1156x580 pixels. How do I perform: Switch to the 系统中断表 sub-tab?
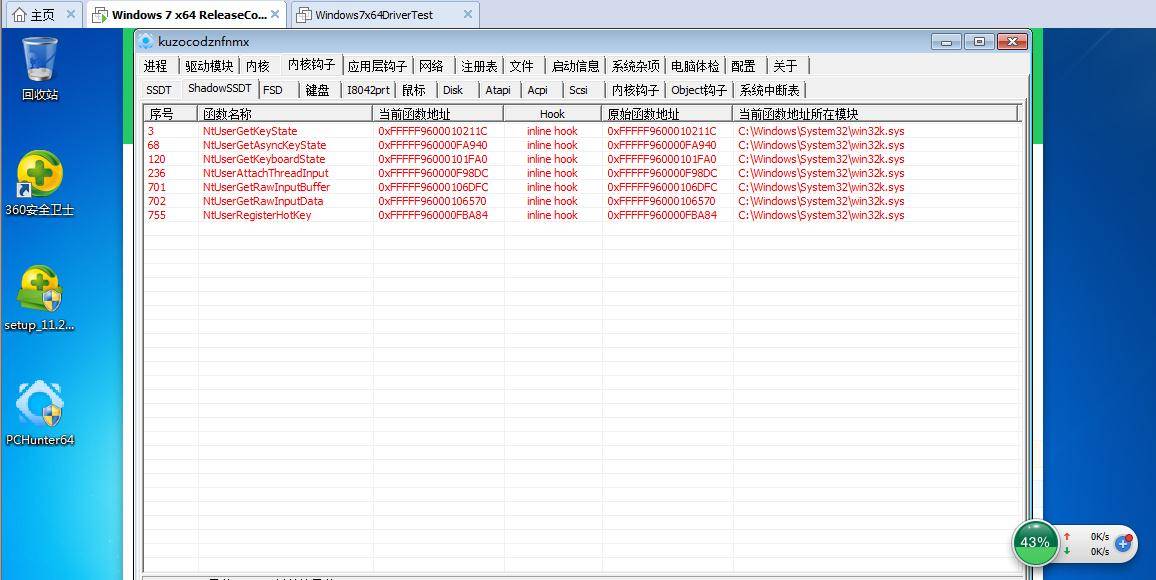(x=769, y=90)
